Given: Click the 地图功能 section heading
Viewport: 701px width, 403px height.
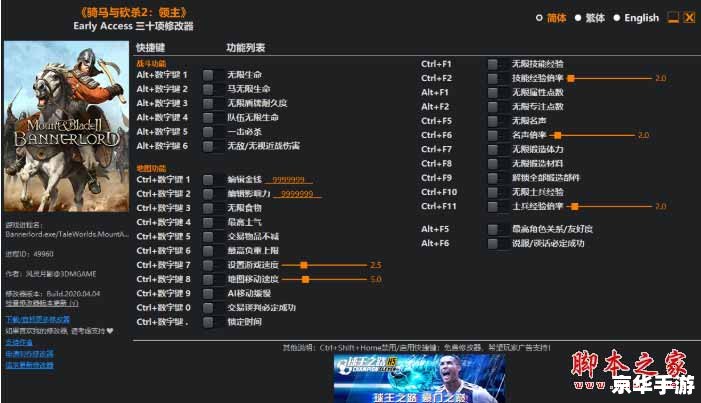Looking at the screenshot, I should (x=151, y=169).
